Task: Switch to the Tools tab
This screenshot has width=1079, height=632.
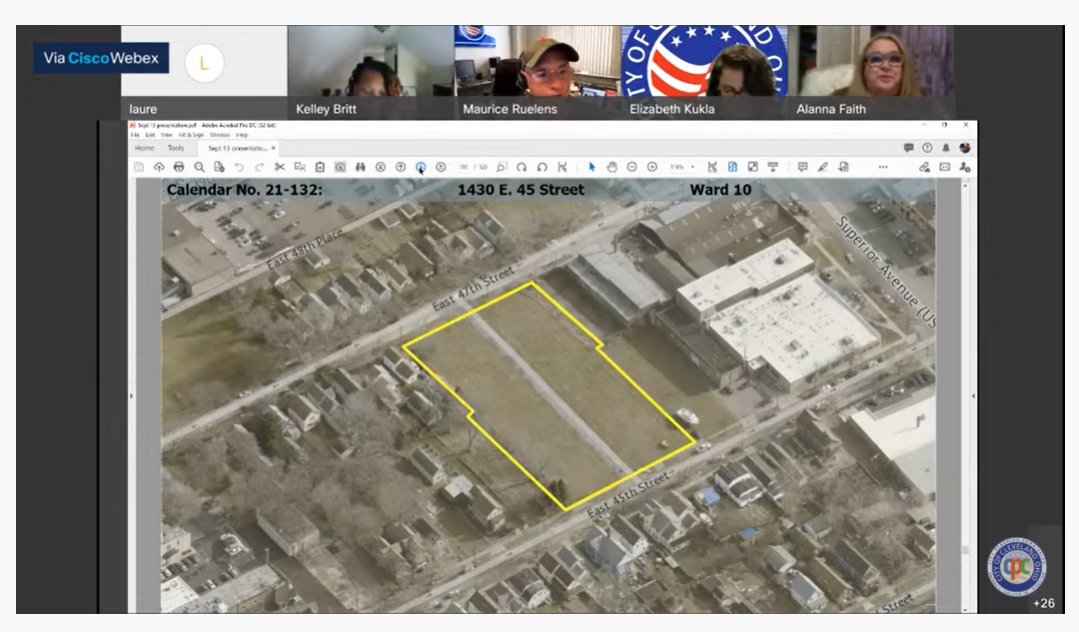Action: (176, 148)
